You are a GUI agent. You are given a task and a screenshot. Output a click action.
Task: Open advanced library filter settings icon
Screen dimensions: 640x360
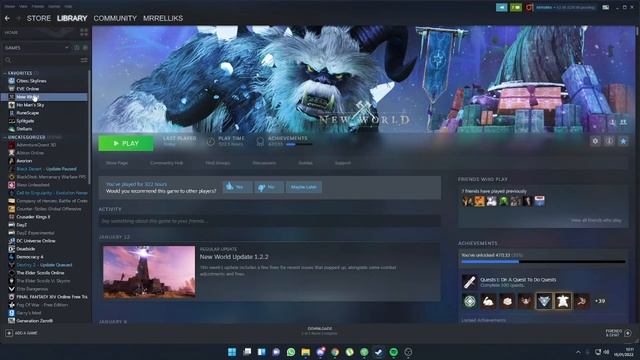tap(84, 60)
